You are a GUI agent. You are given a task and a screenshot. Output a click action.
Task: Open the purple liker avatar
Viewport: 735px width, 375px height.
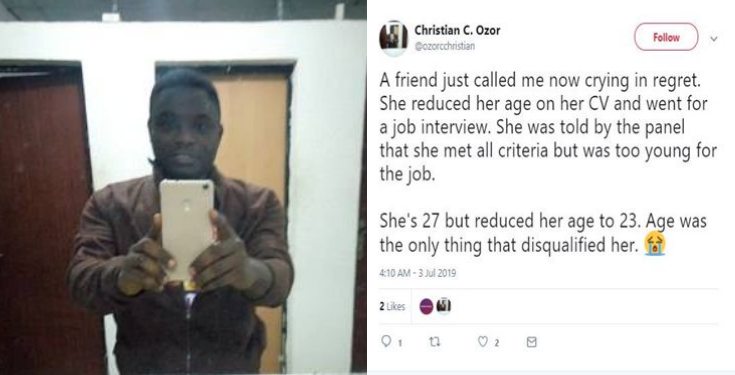426,307
